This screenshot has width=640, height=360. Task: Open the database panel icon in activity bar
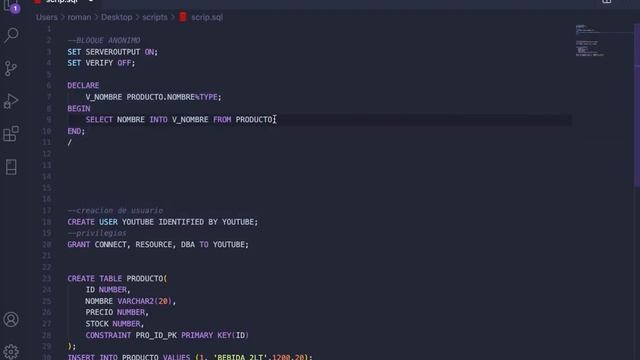[11, 167]
